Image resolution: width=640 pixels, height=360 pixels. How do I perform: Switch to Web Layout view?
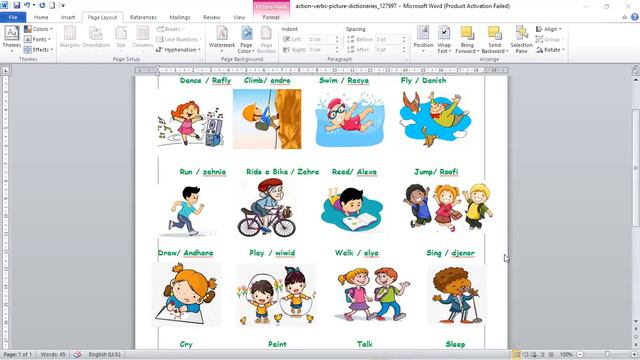[x=534, y=354]
